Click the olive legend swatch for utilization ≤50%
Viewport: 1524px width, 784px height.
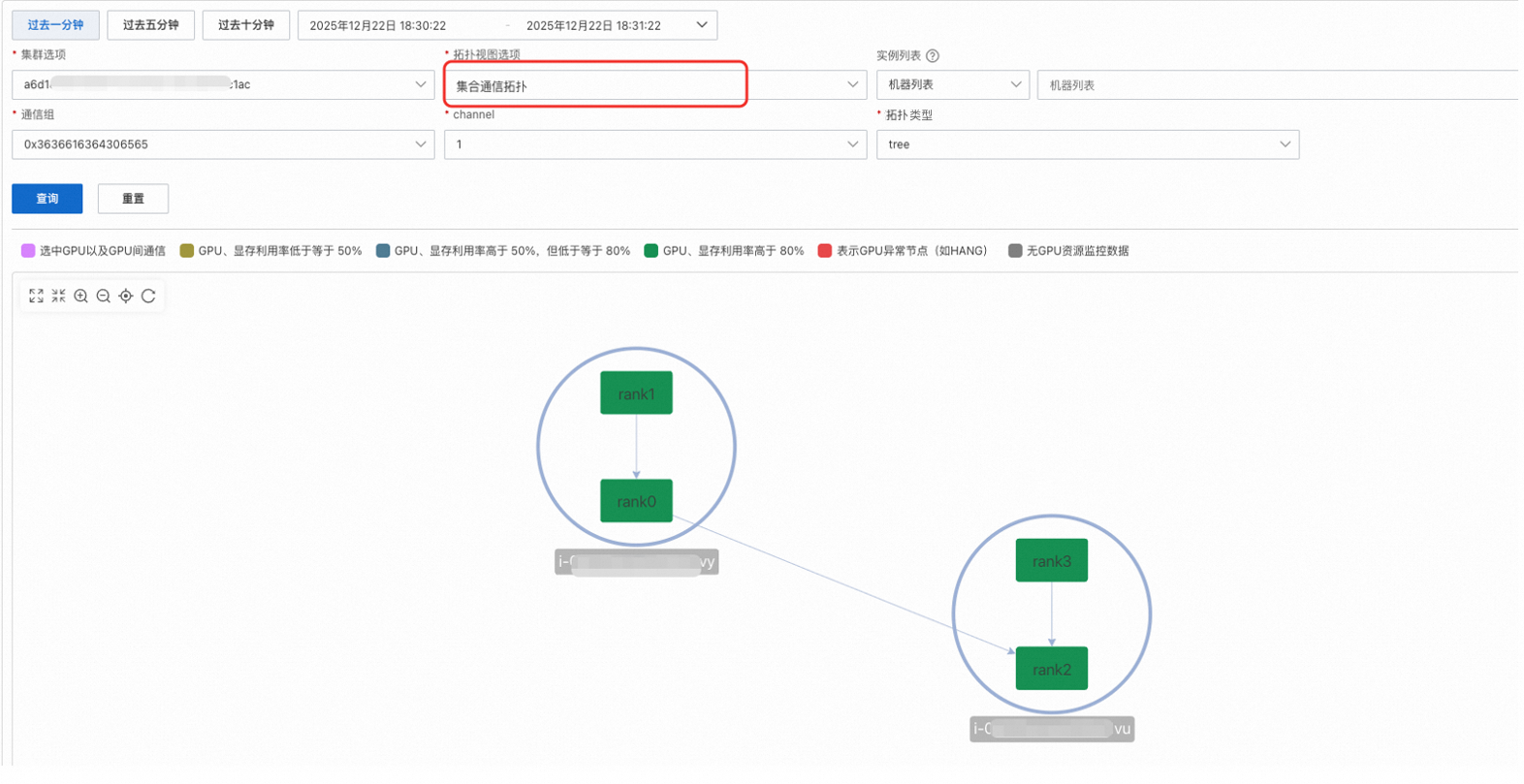click(x=187, y=250)
